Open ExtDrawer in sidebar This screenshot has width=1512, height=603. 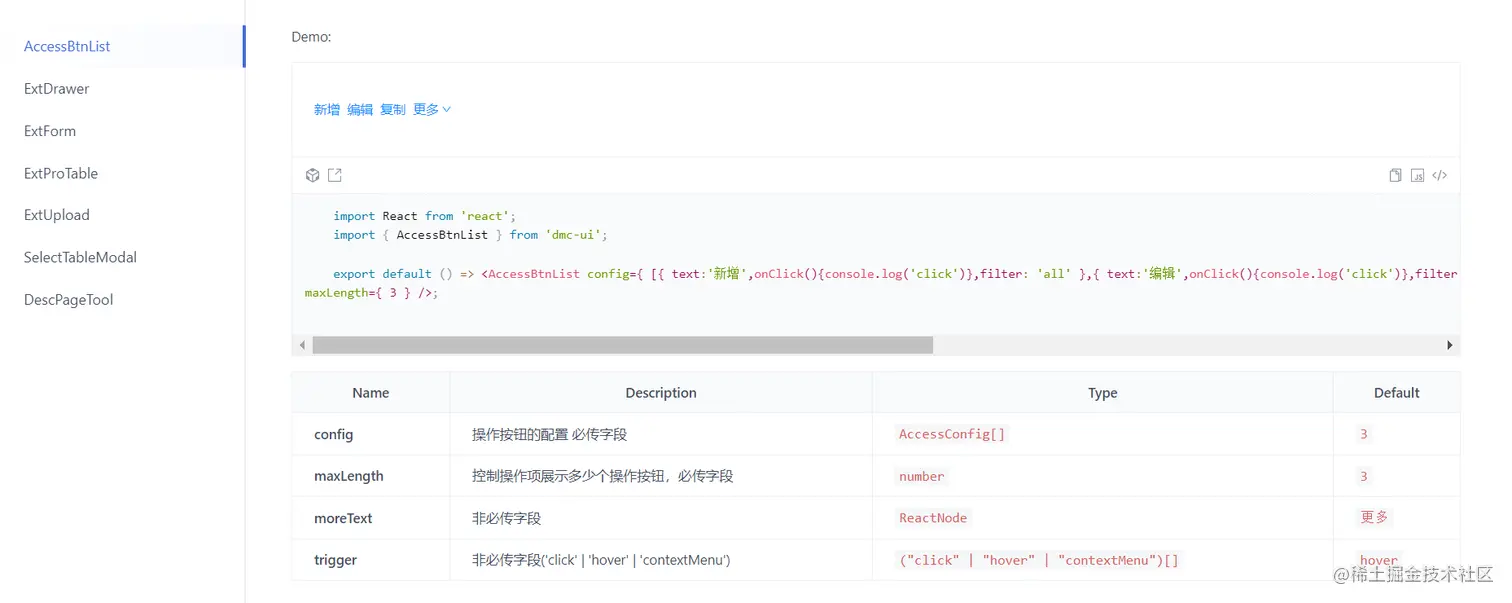[121, 89]
